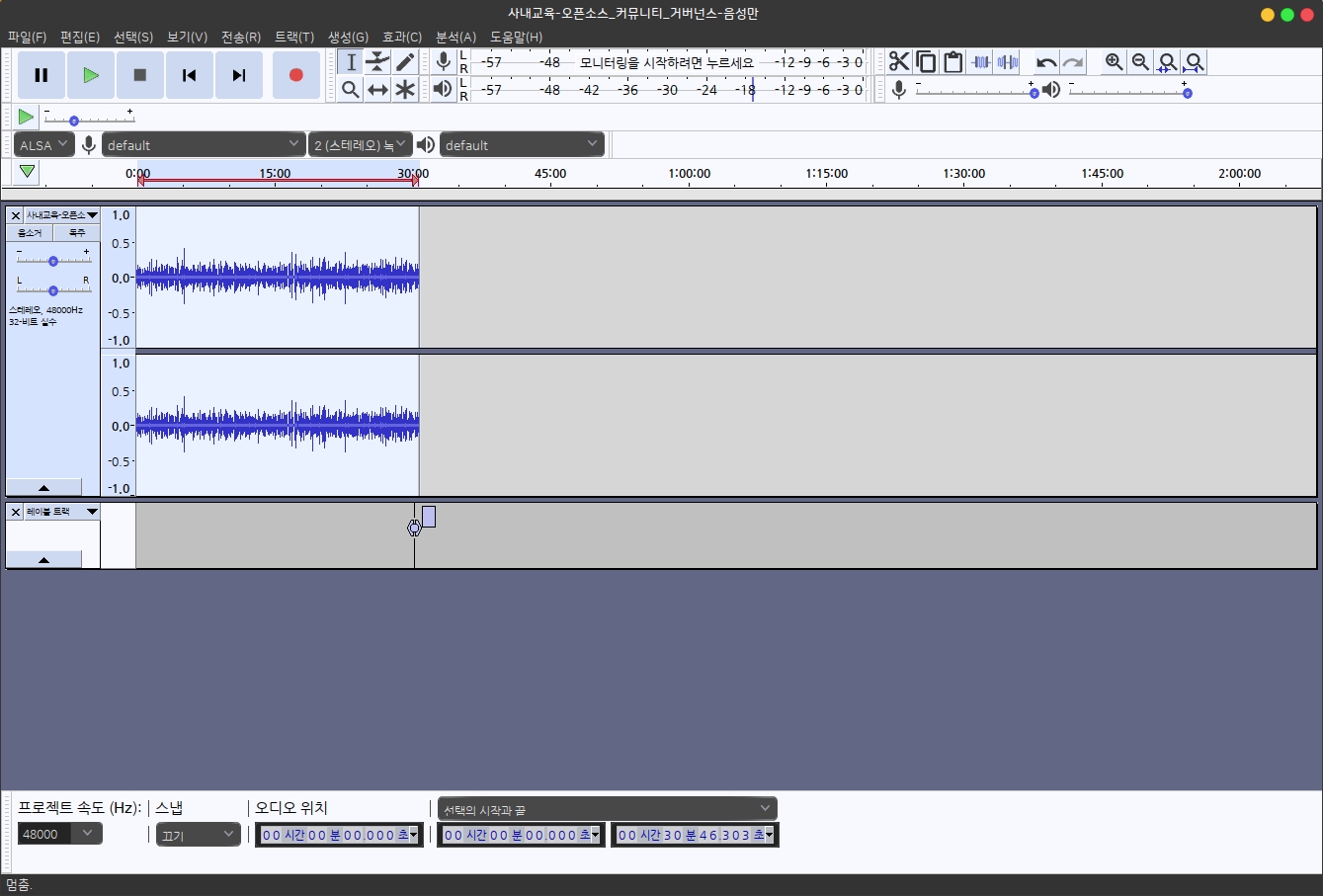
Task: Mute the audio track with 음소거
Action: (x=30, y=233)
